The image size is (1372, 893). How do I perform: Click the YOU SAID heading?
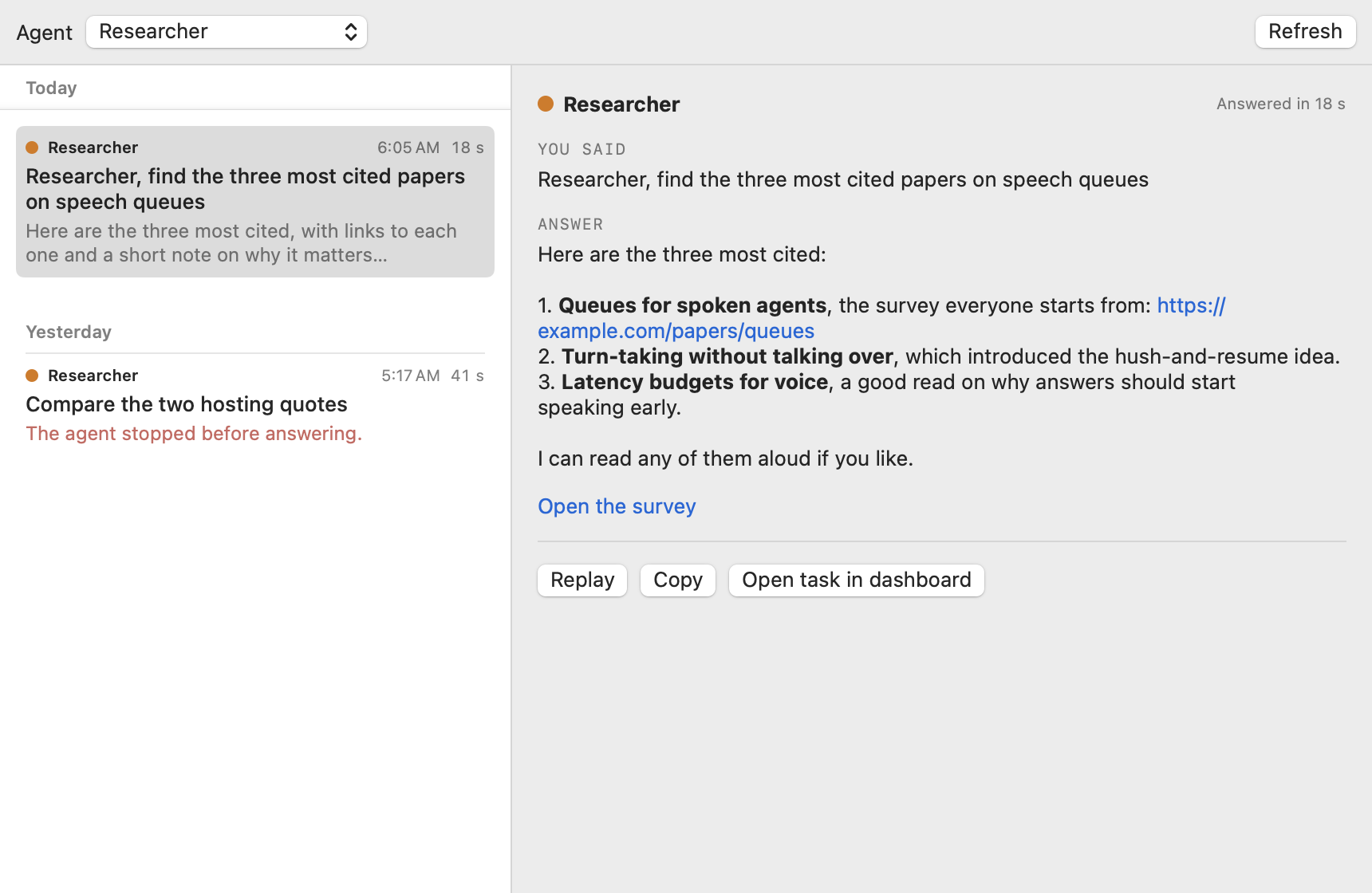[582, 149]
